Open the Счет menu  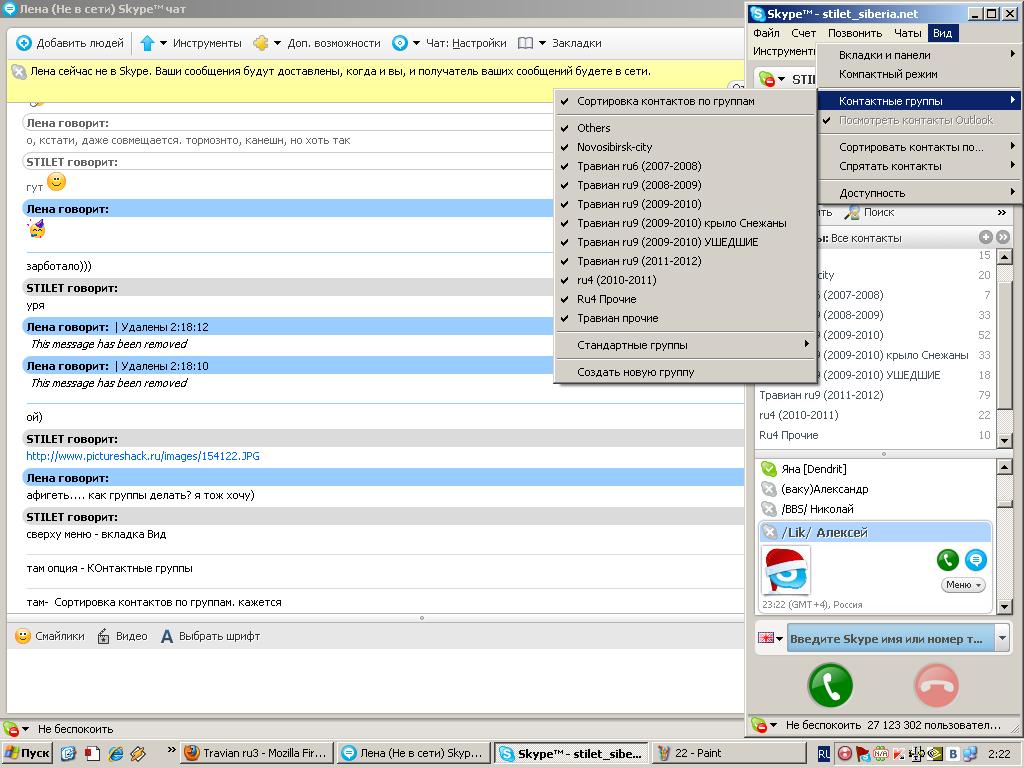point(803,33)
